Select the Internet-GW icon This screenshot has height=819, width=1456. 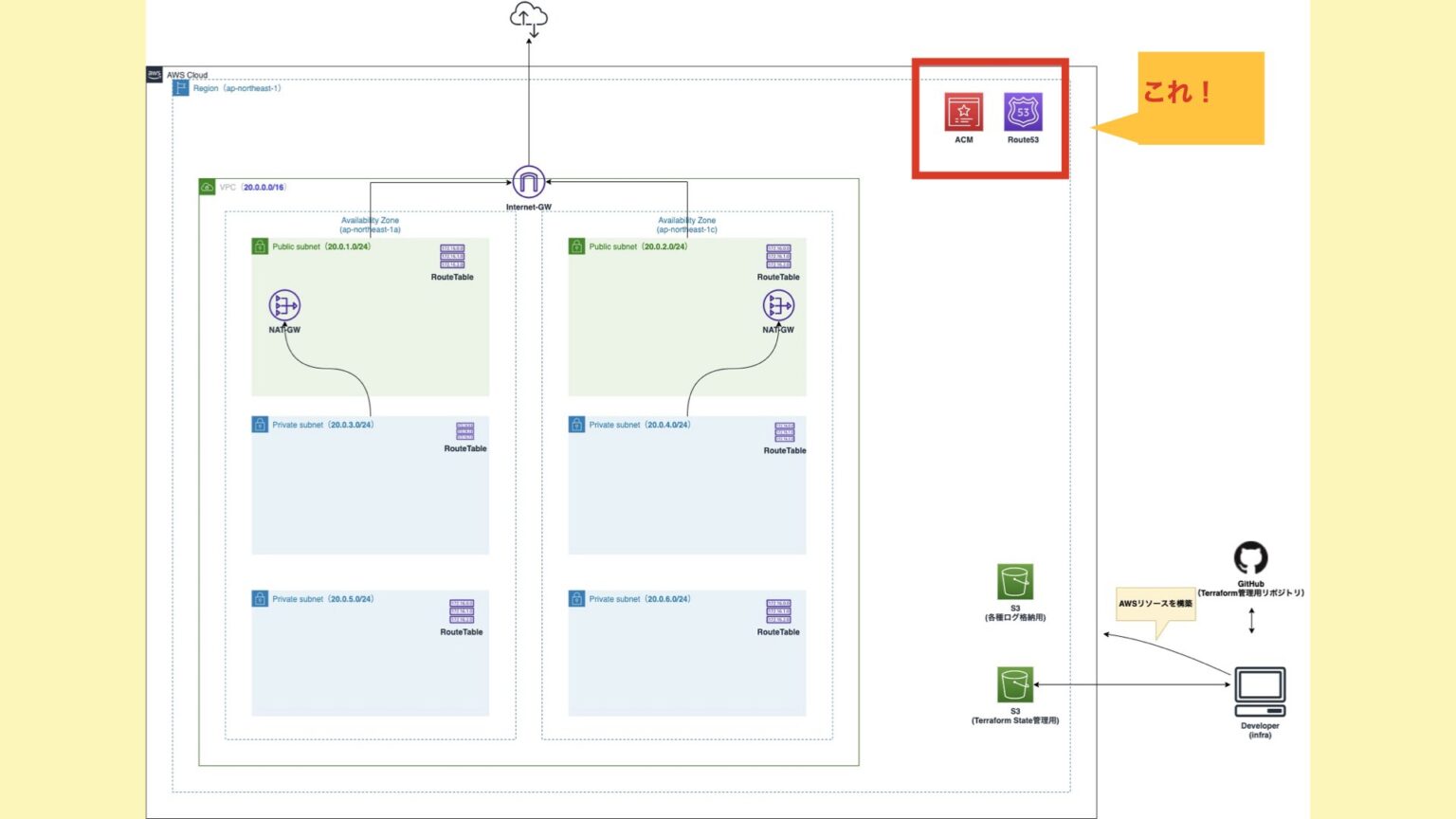[x=528, y=178]
